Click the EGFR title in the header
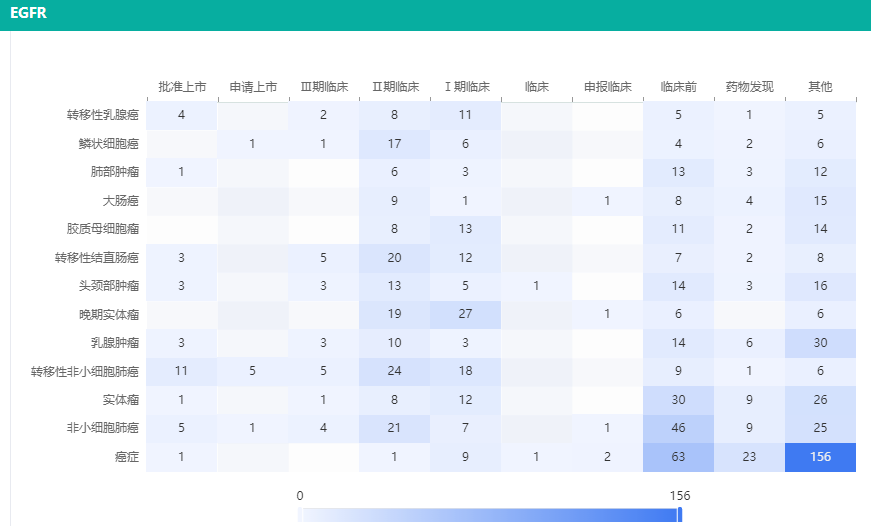Screen dimensions: 871x526 point(28,13)
